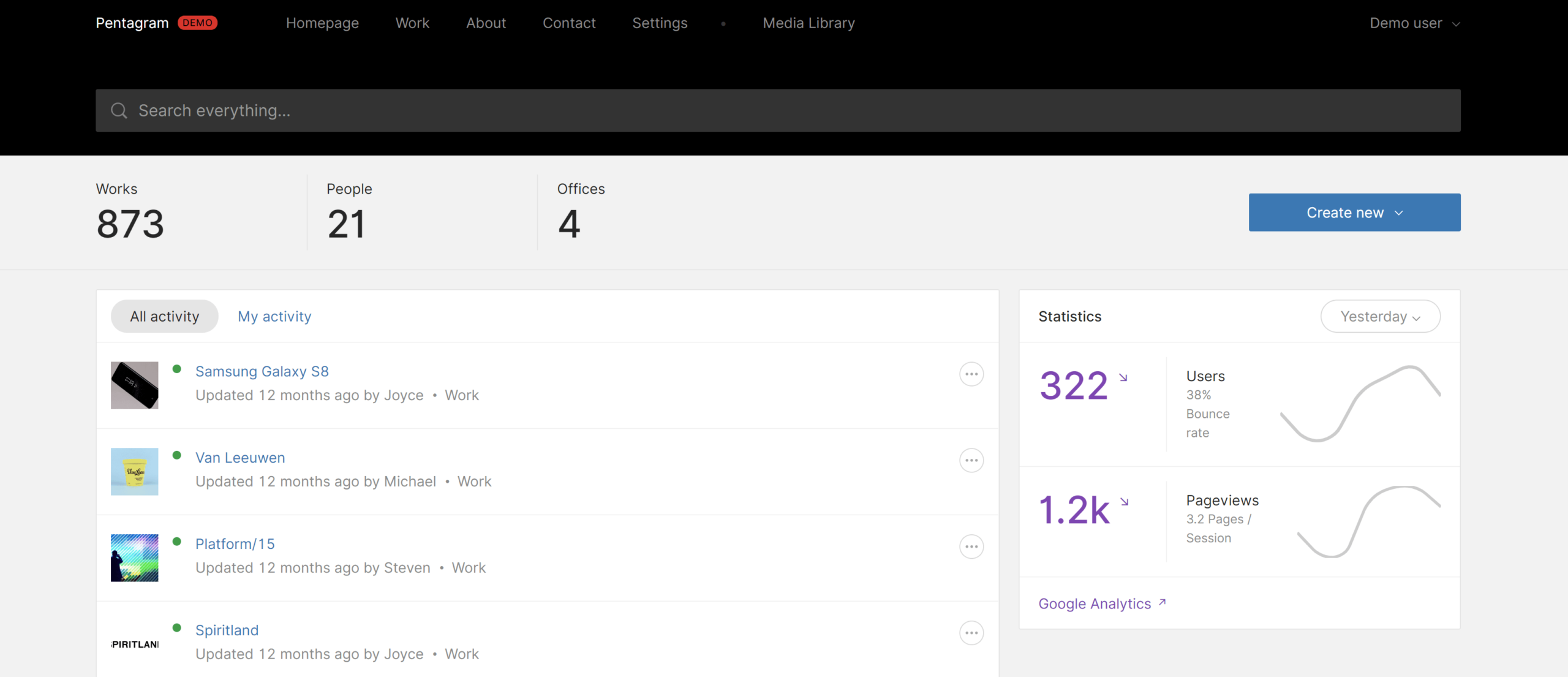Open options menu for Platform/15

point(971,547)
